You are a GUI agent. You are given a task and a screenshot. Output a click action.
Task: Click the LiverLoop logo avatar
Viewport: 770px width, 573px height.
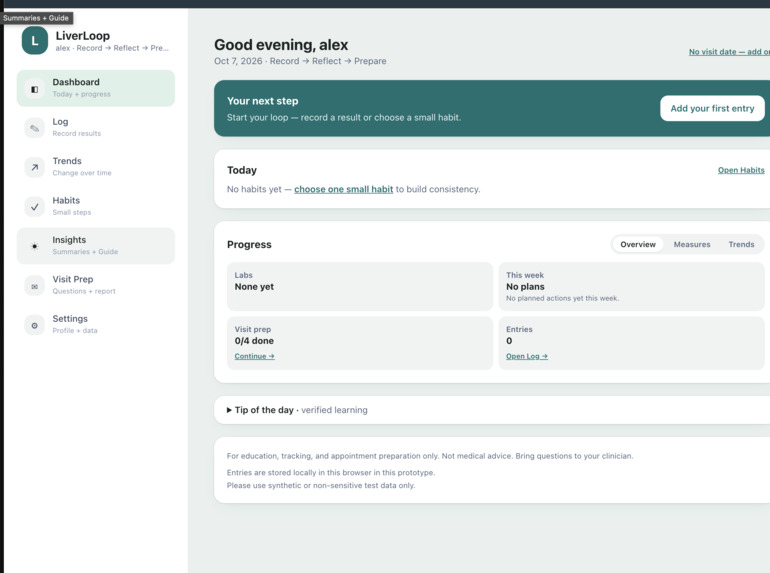(34, 41)
